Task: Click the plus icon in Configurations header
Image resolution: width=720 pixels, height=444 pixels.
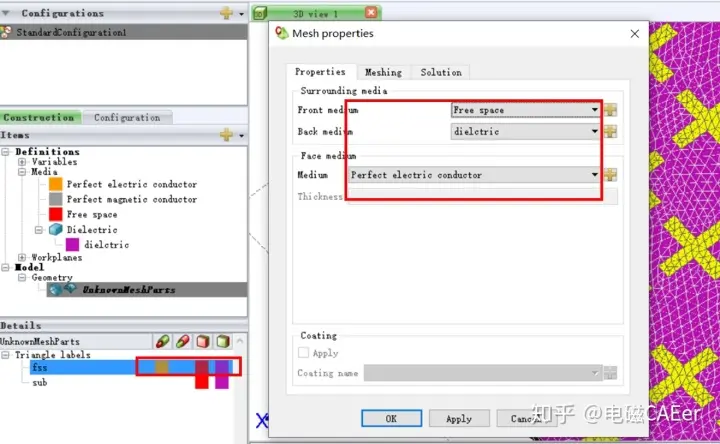Action: 226,13
